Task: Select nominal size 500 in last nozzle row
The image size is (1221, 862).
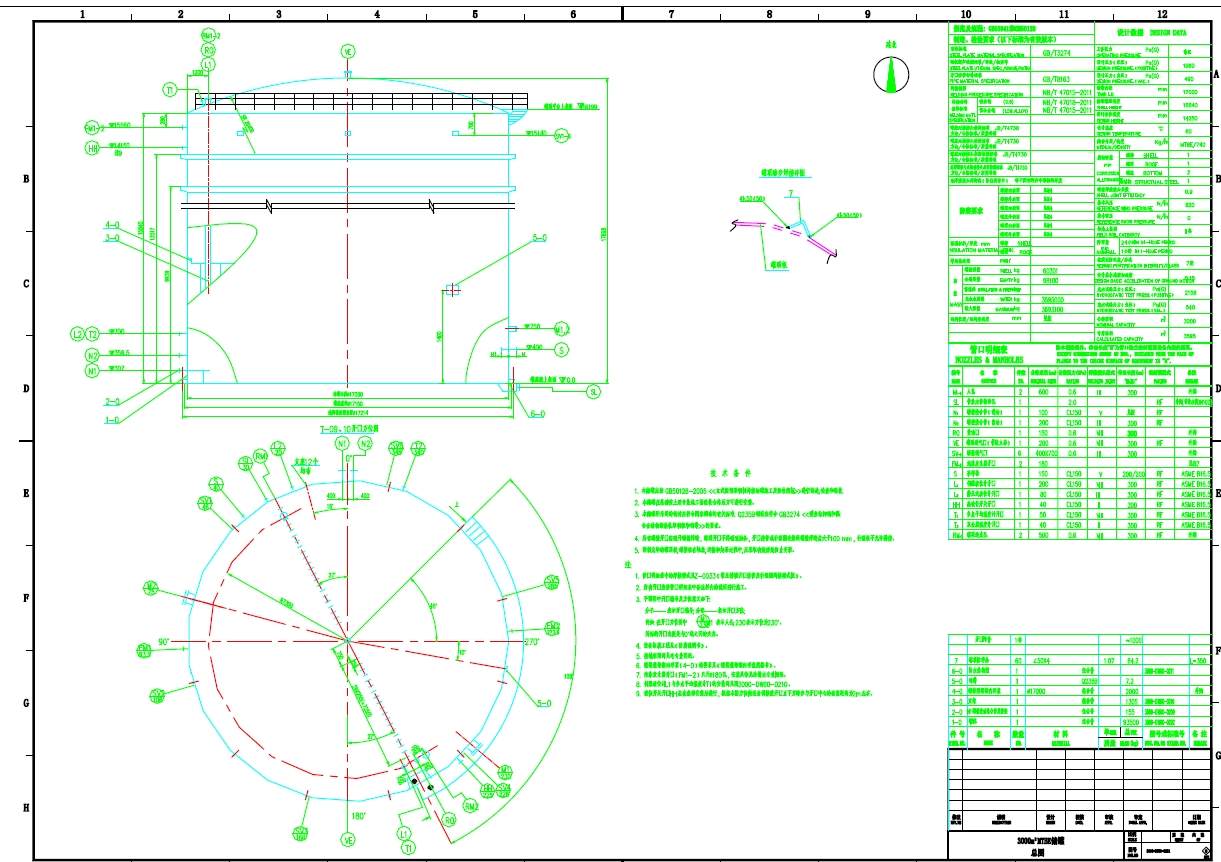Action: point(1043,535)
